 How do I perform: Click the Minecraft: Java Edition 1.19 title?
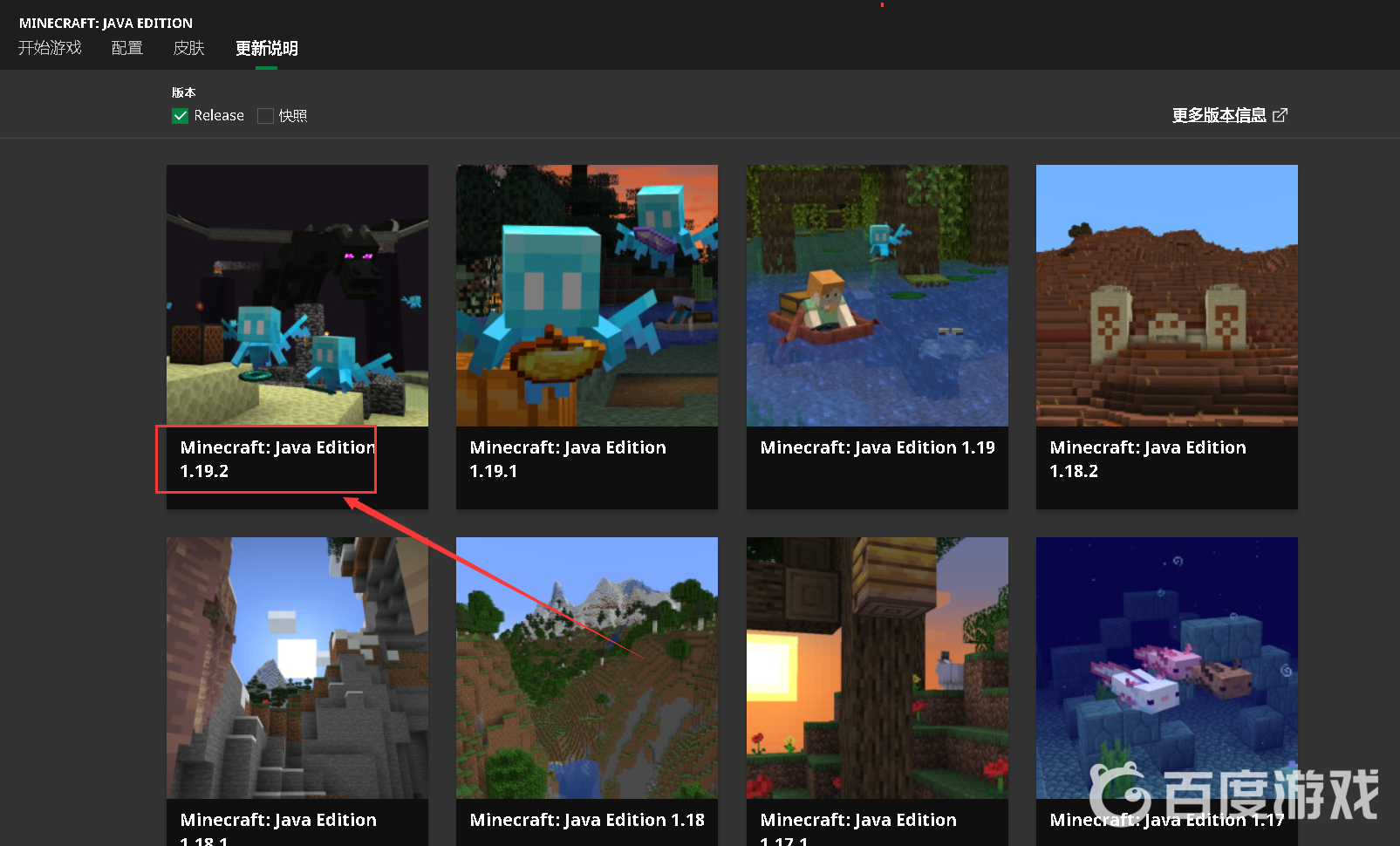click(877, 447)
